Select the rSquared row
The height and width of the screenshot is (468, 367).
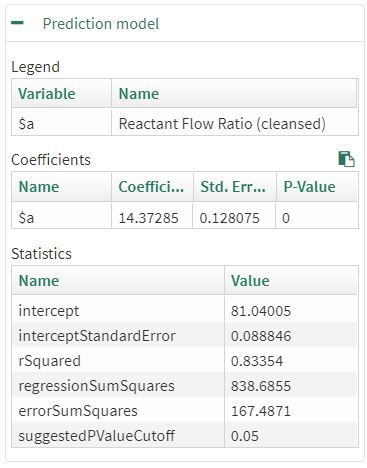pyautogui.click(x=185, y=361)
